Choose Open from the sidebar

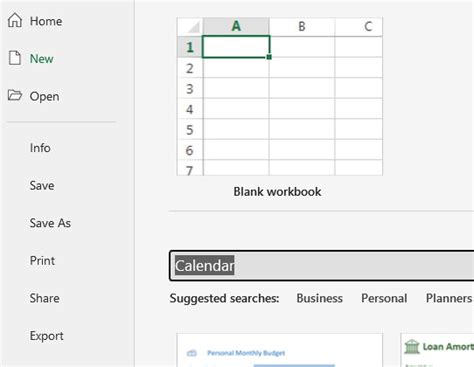[x=44, y=96]
